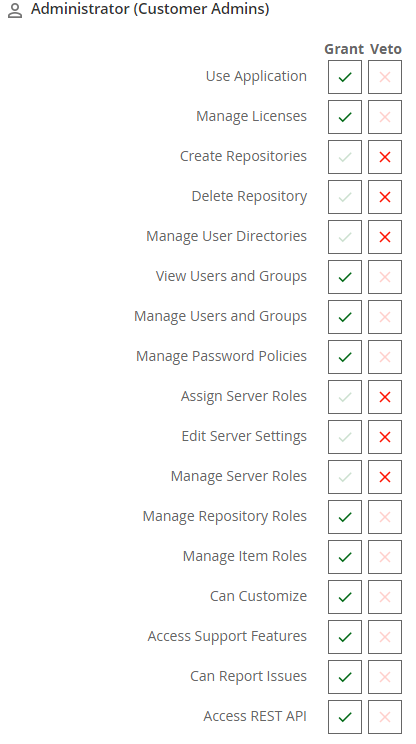This screenshot has width=416, height=744.
Task: Clear the Veto for Delete Repository
Action: [385, 197]
